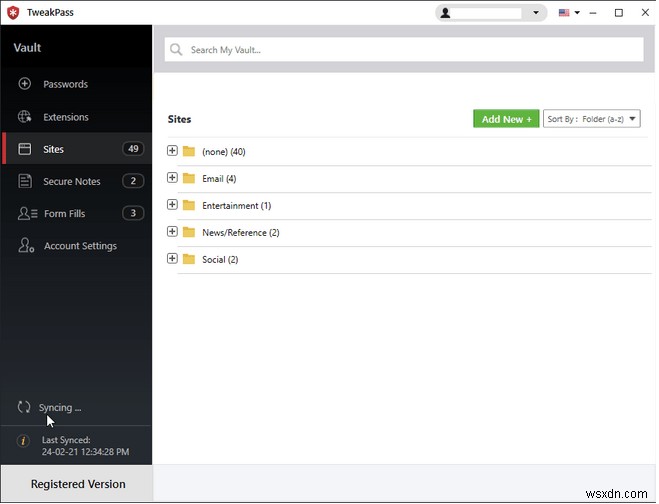Click the Social folder icon

(x=189, y=259)
